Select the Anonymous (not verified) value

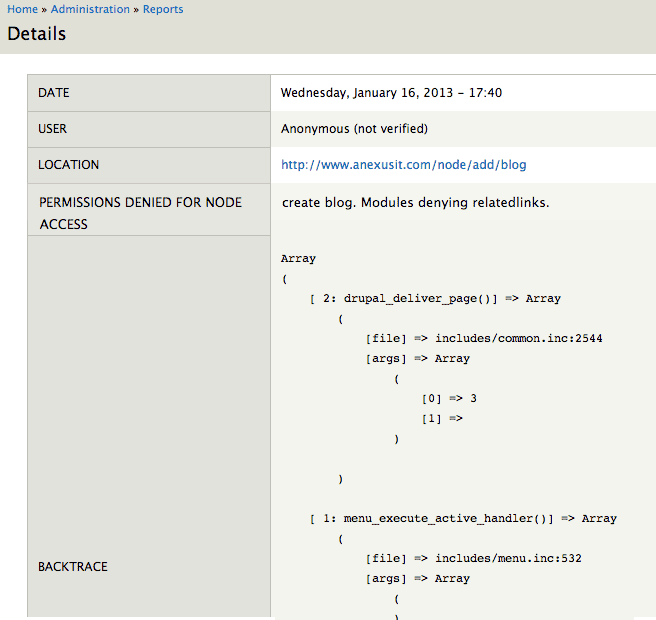point(354,129)
